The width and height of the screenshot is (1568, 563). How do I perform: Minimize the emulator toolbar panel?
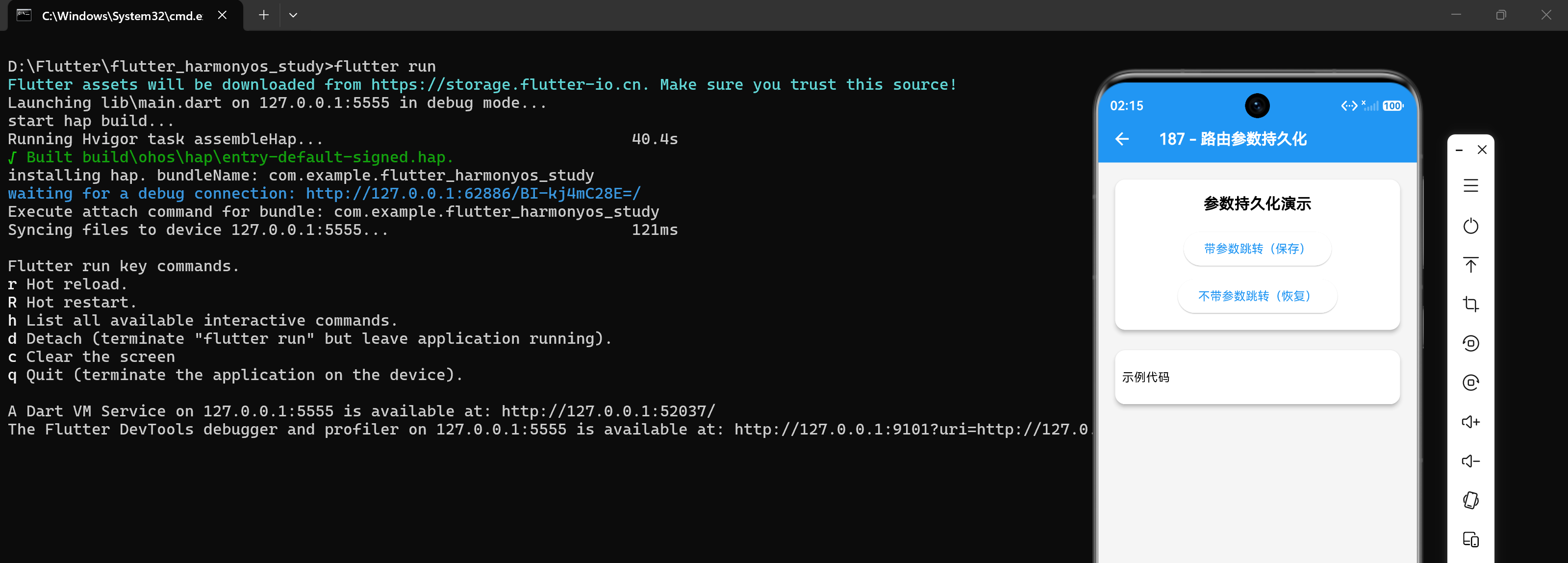(1459, 150)
